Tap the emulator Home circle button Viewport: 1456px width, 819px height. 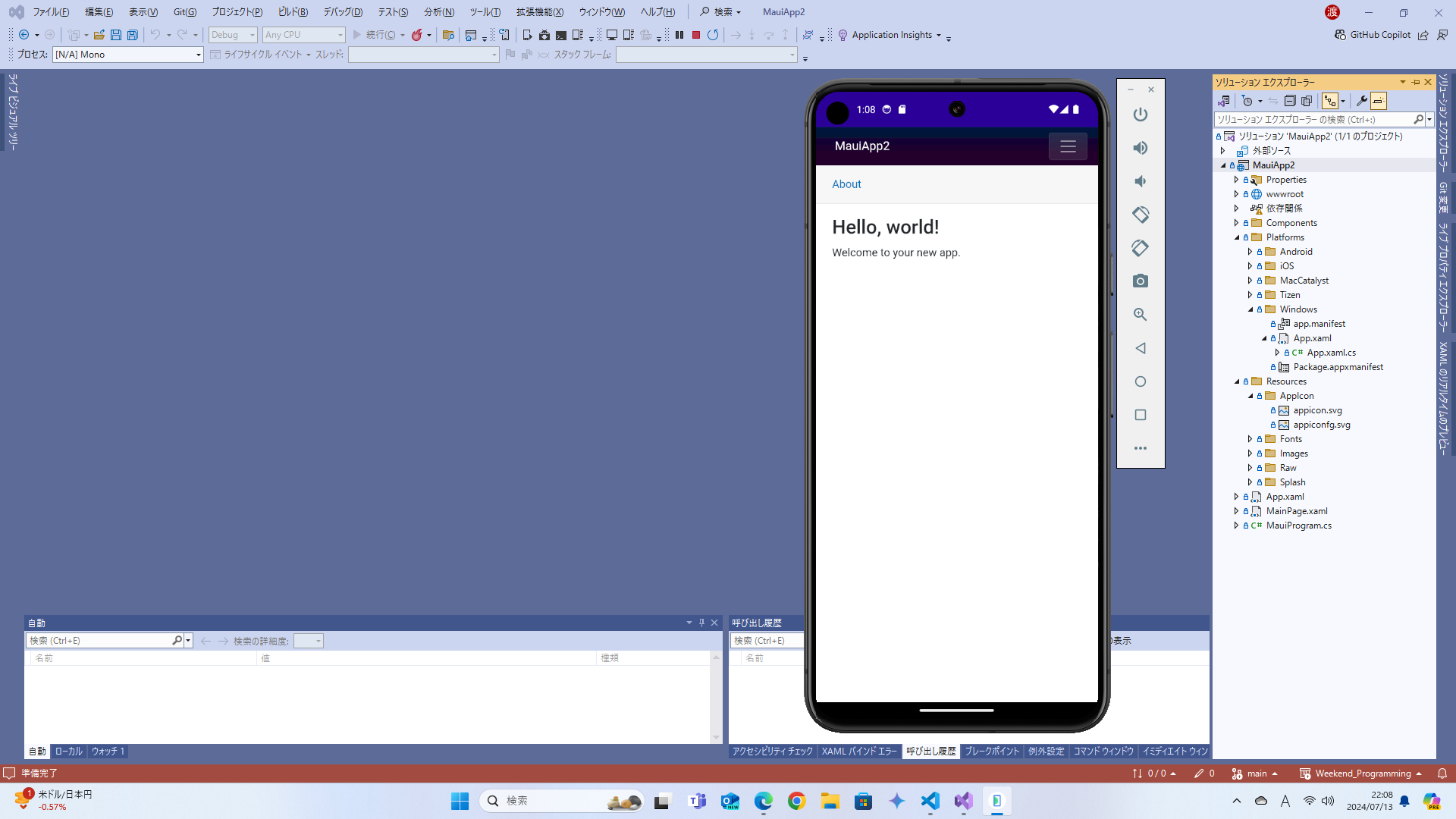click(1140, 381)
